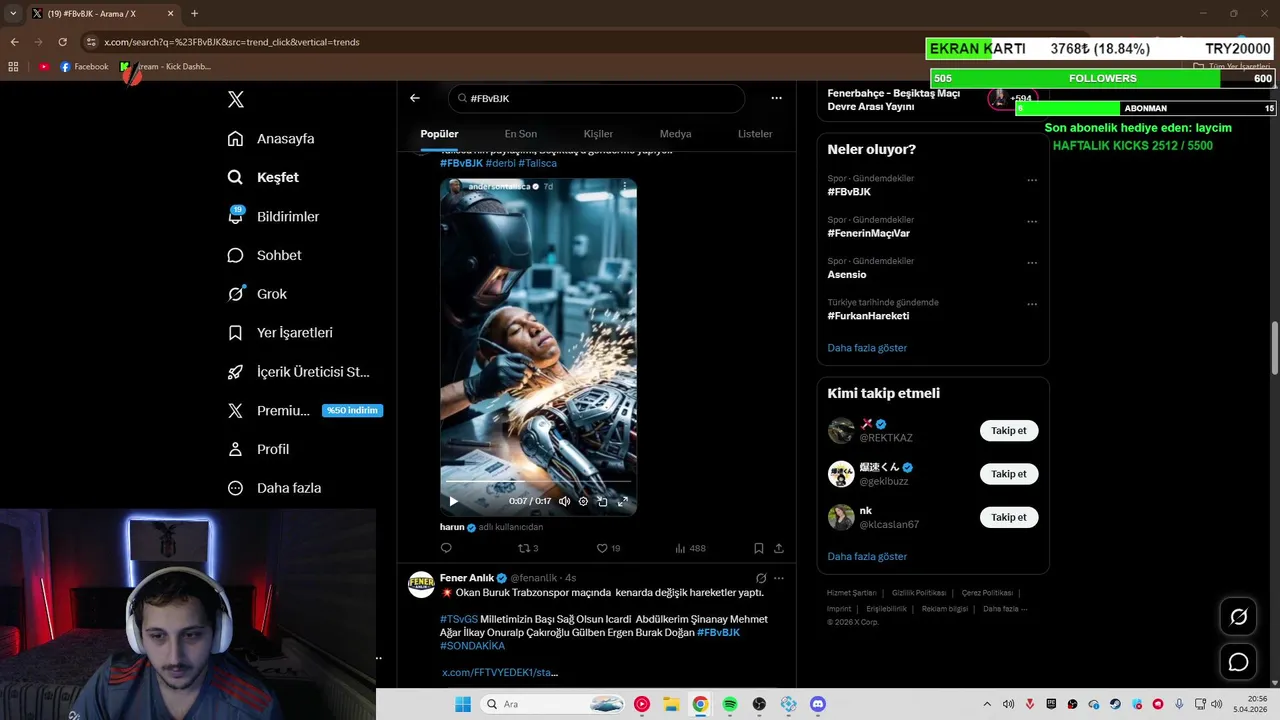Open Discord from the taskbar
1280x720 pixels.
(818, 704)
